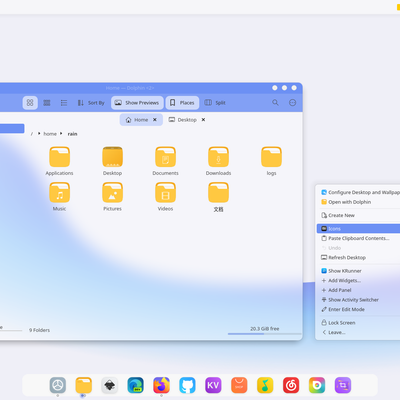The height and width of the screenshot is (400, 400).
Task: Switch to Icons view mode in Dolphin
Action: (x=30, y=103)
